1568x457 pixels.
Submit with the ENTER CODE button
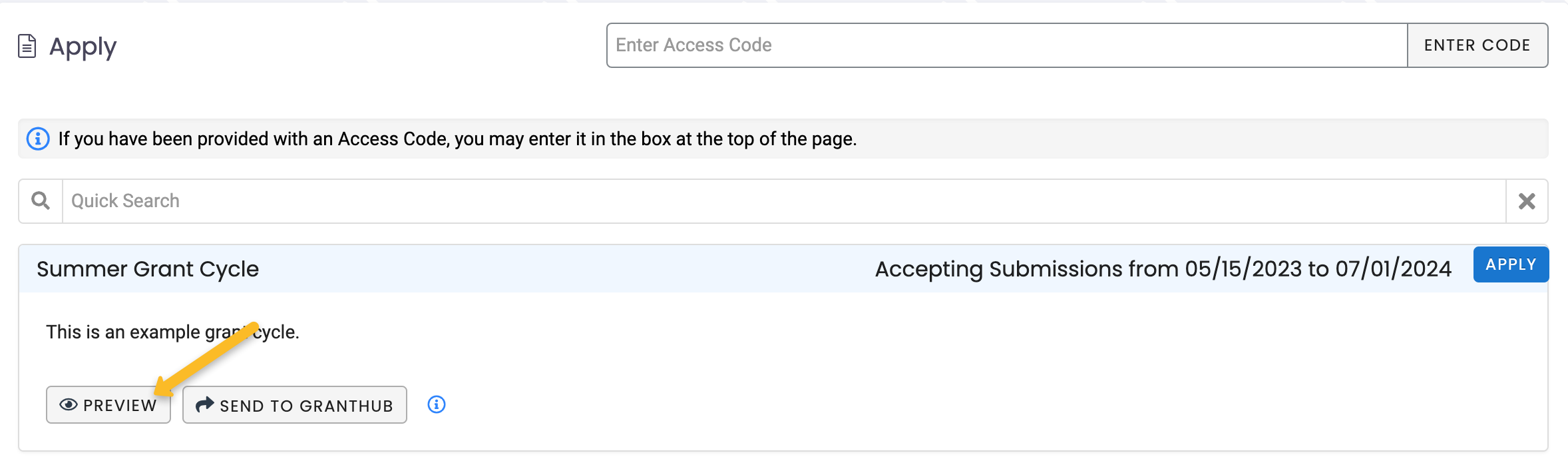1477,45
